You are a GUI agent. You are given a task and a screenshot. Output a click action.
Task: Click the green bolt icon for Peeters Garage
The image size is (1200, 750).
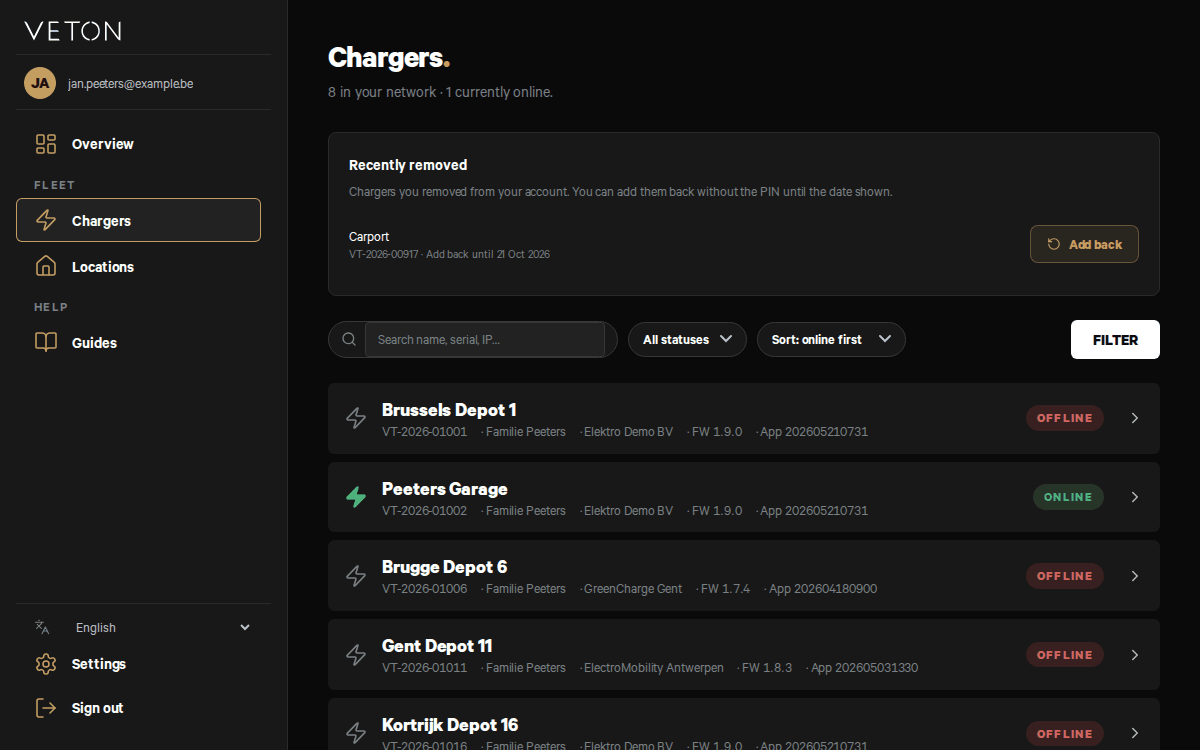356,497
